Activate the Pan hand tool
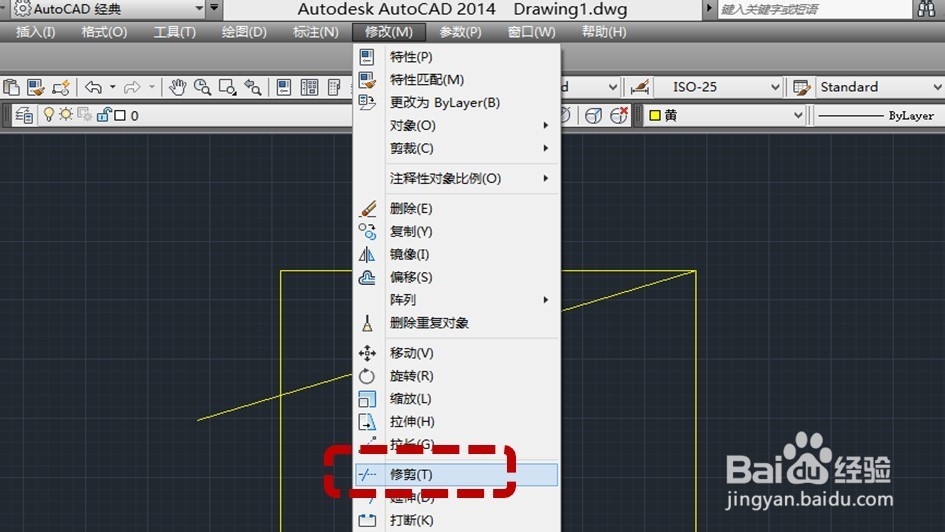 (177, 87)
